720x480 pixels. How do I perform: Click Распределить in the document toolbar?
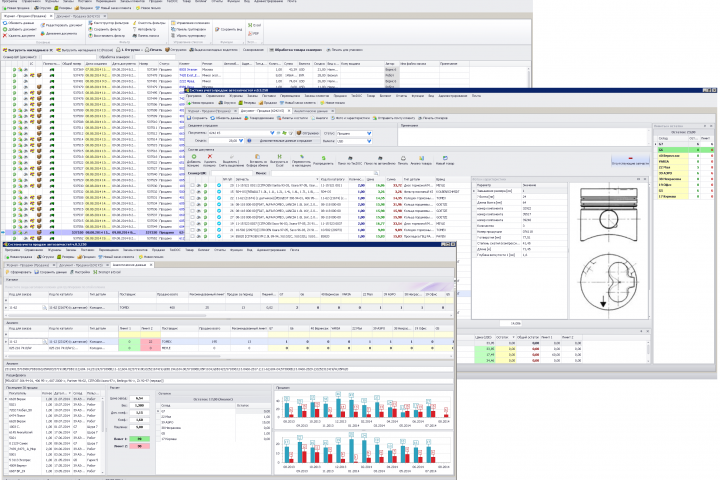pyautogui.click(x=323, y=160)
